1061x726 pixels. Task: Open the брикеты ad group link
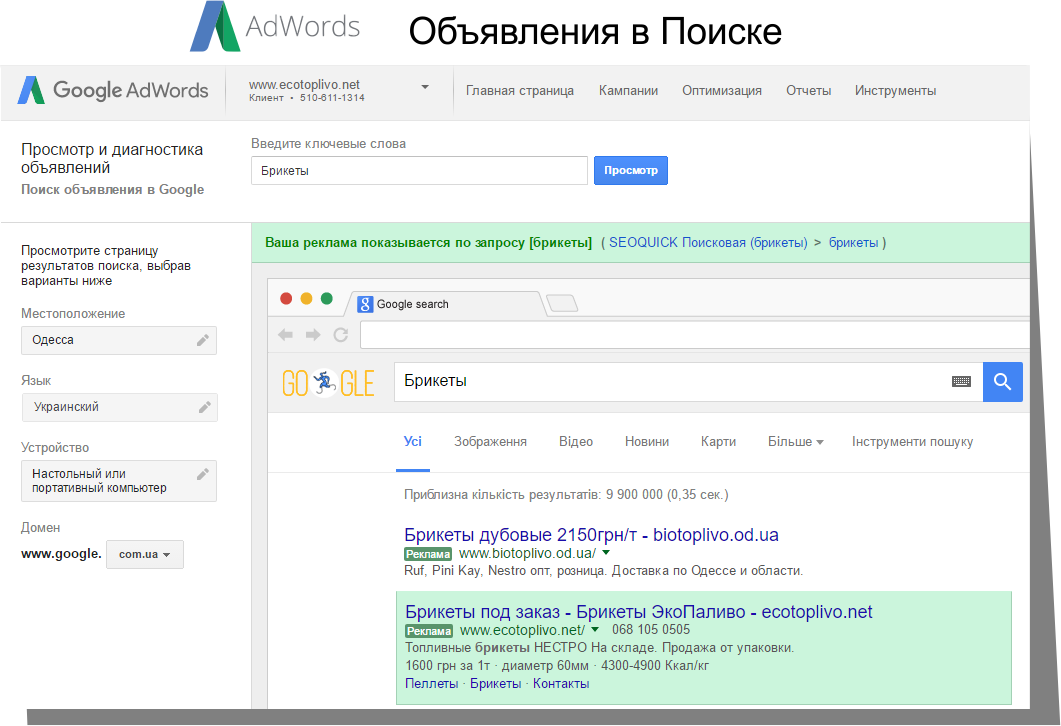click(853, 242)
